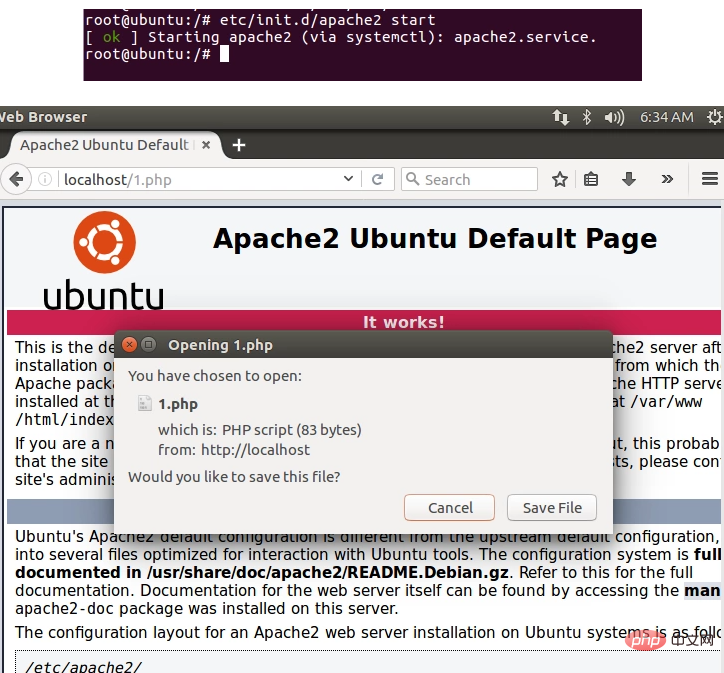
Task: Open the Firefox hamburger menu
Action: (x=710, y=179)
